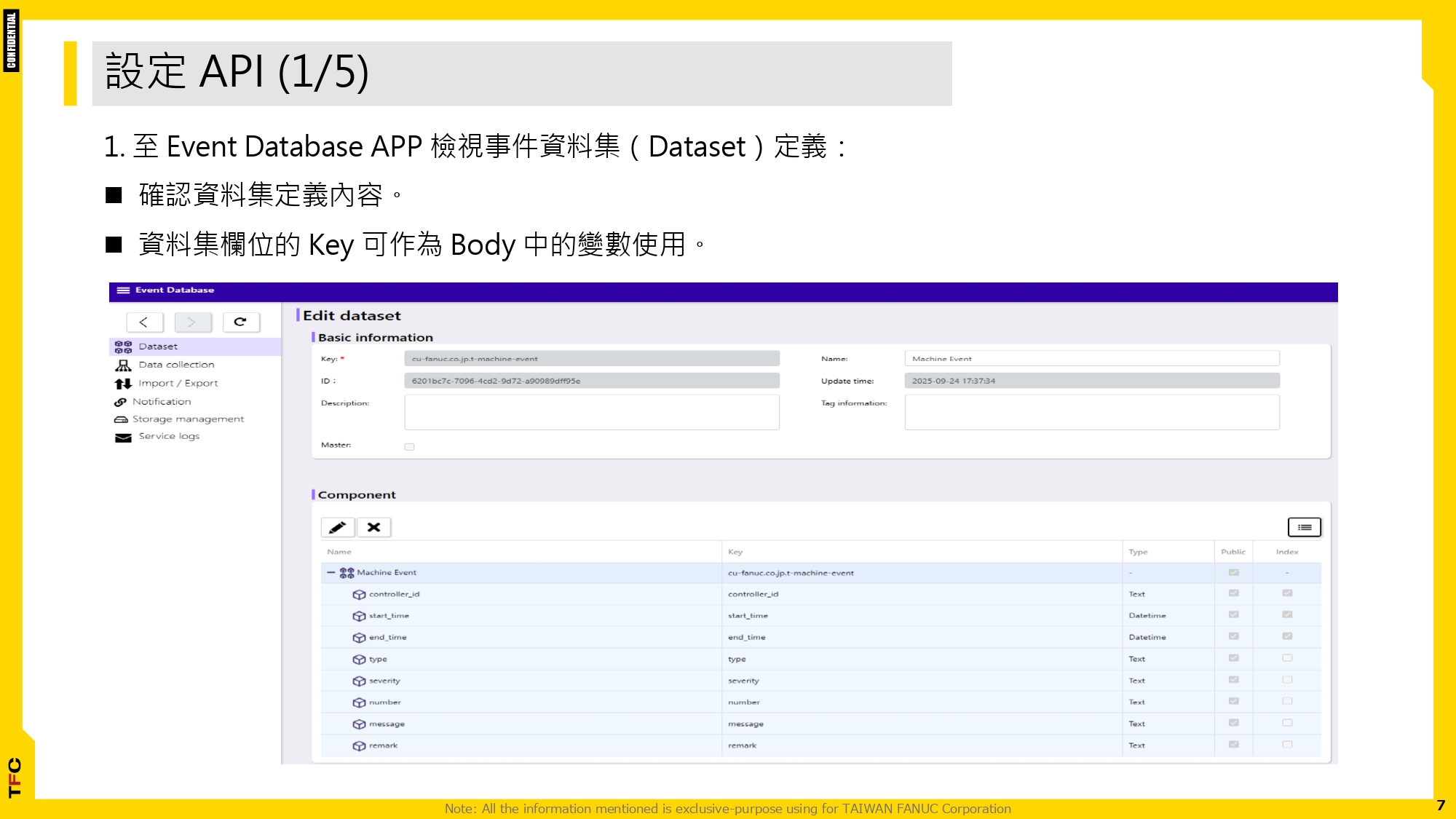
Task: Click the Tag information field
Action: (x=1091, y=411)
